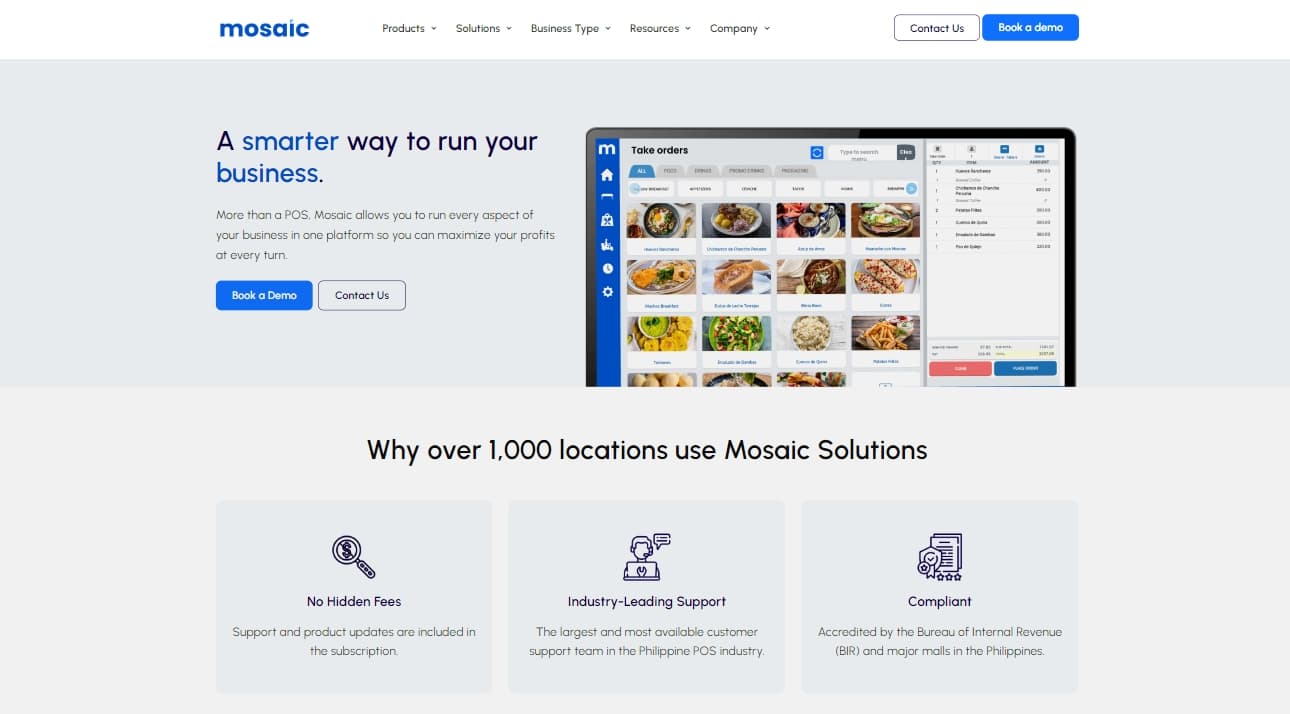This screenshot has height=714, width=1290.
Task: Click the first icon atop the order panel
Action: (937, 150)
